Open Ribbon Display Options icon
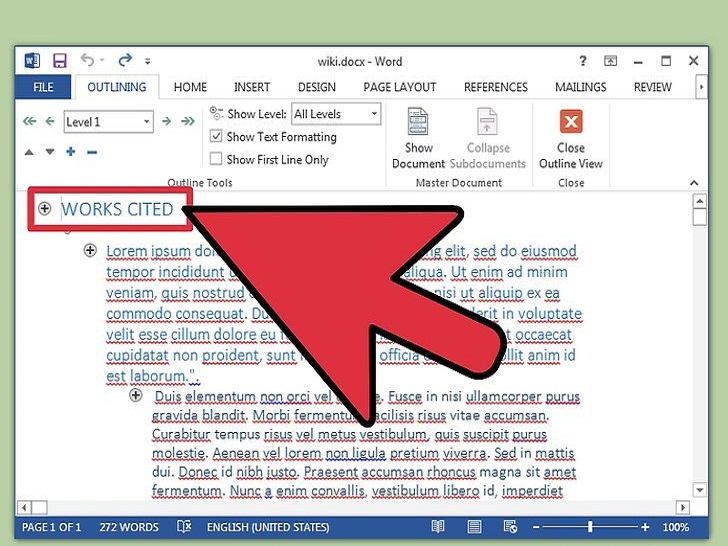 (x=610, y=61)
